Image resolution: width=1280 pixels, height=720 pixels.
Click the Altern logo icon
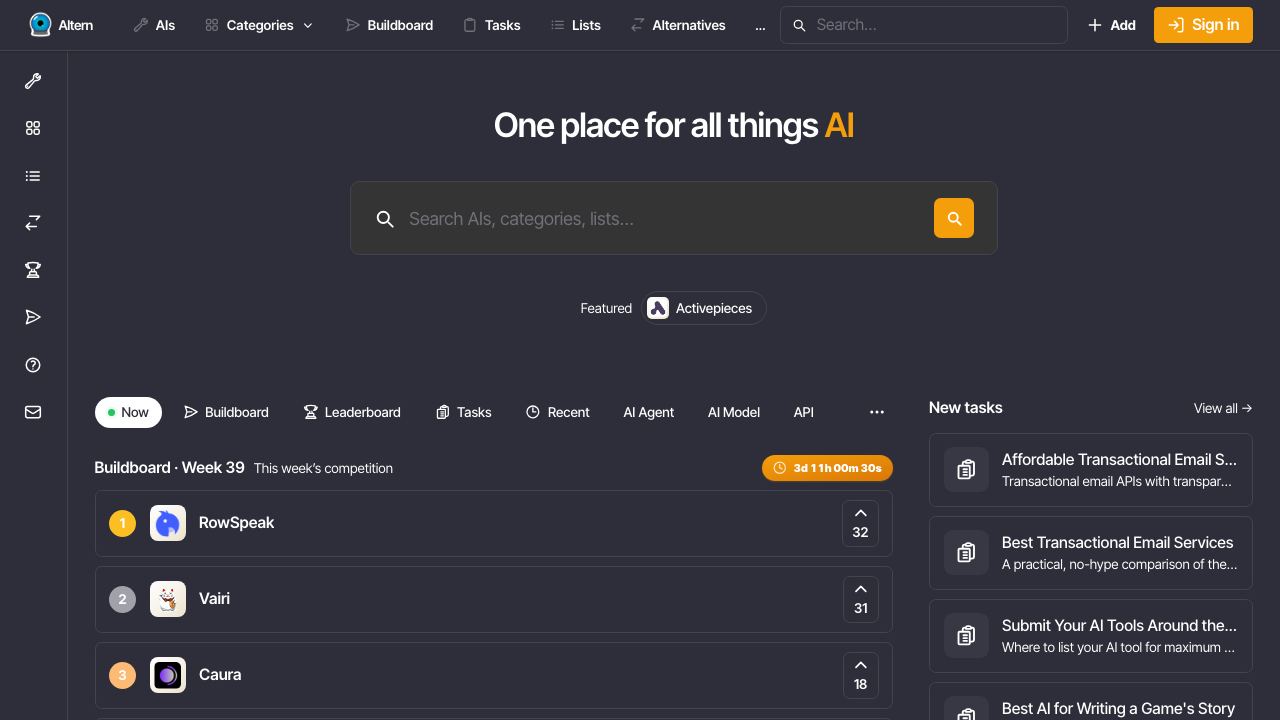[x=40, y=25]
